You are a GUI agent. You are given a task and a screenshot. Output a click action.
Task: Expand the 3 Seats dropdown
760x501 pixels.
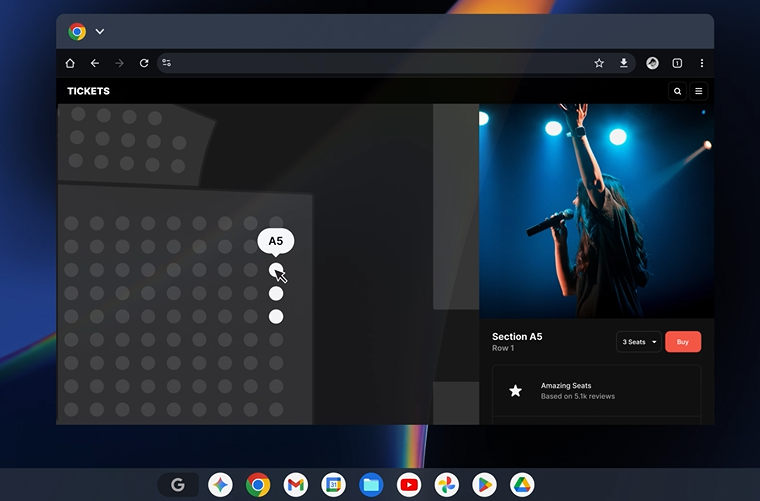point(638,342)
